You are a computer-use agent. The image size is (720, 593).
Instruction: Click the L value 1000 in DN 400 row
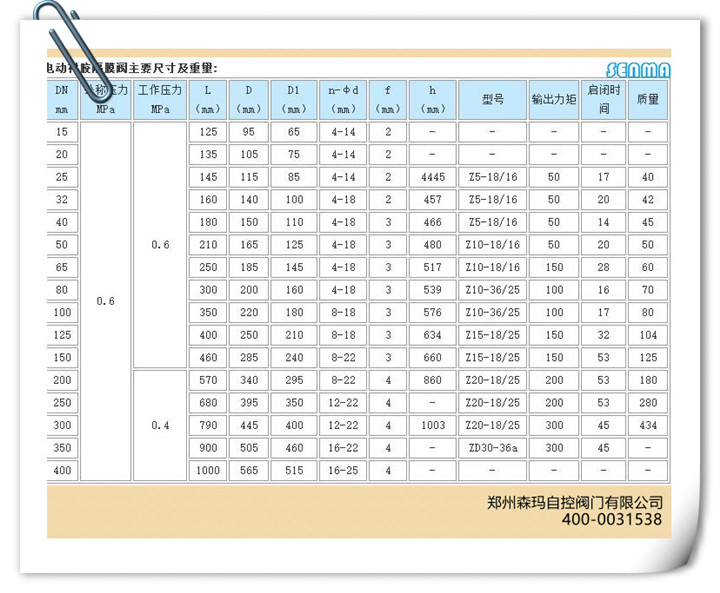click(208, 470)
